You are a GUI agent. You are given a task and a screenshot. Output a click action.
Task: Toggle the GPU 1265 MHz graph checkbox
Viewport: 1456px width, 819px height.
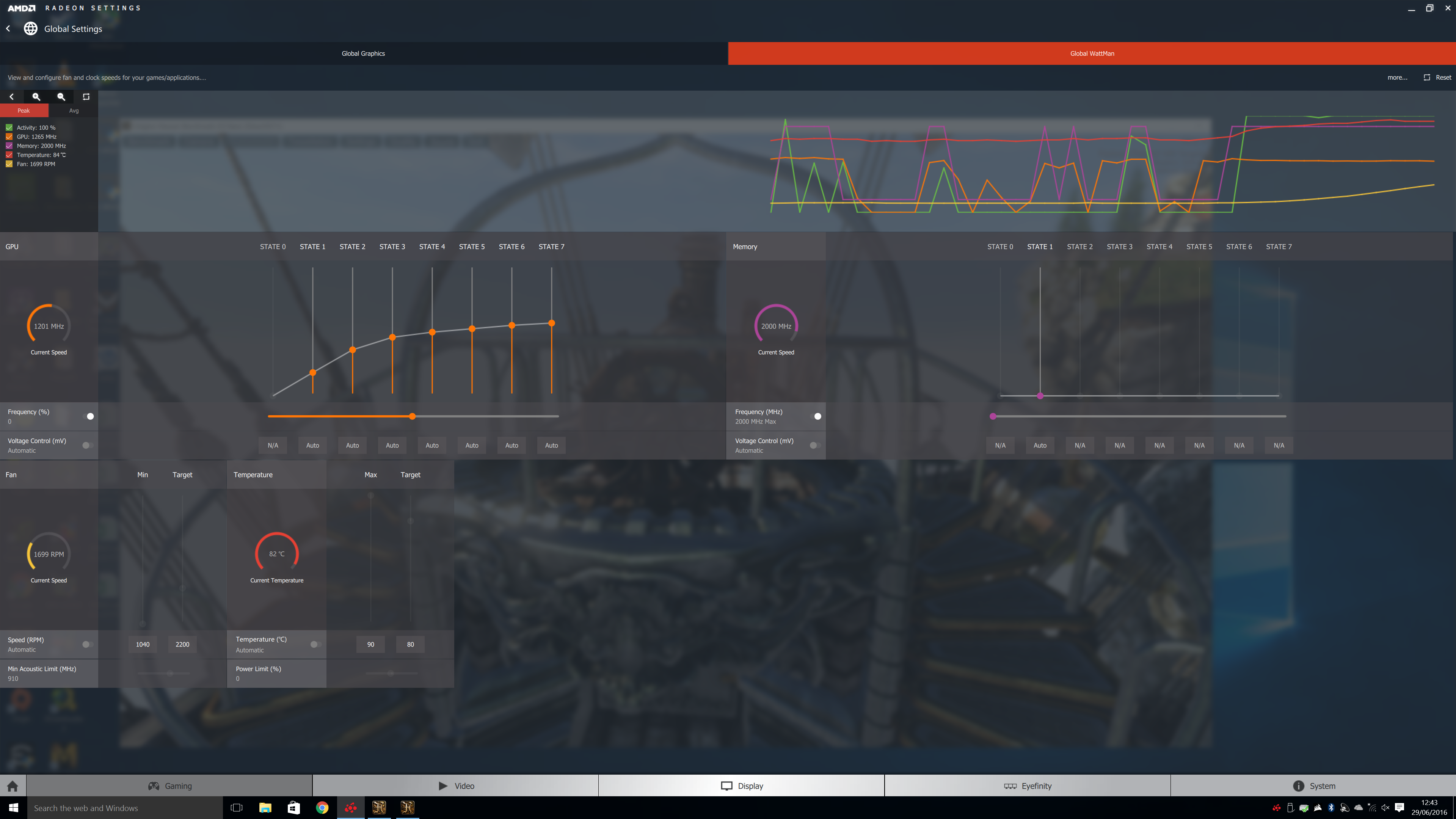[x=9, y=137]
